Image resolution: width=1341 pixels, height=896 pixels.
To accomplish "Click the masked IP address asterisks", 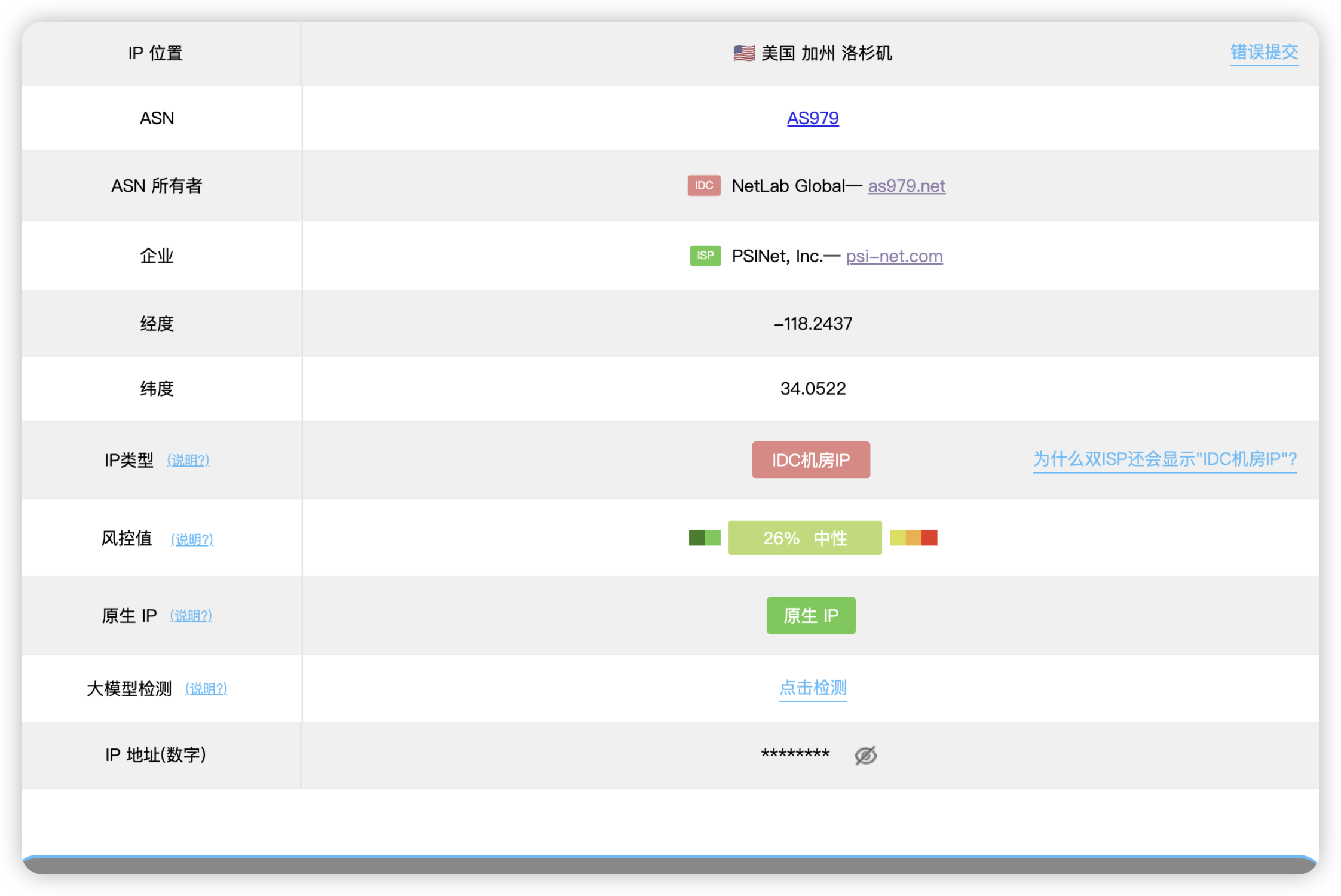I will click(x=795, y=754).
